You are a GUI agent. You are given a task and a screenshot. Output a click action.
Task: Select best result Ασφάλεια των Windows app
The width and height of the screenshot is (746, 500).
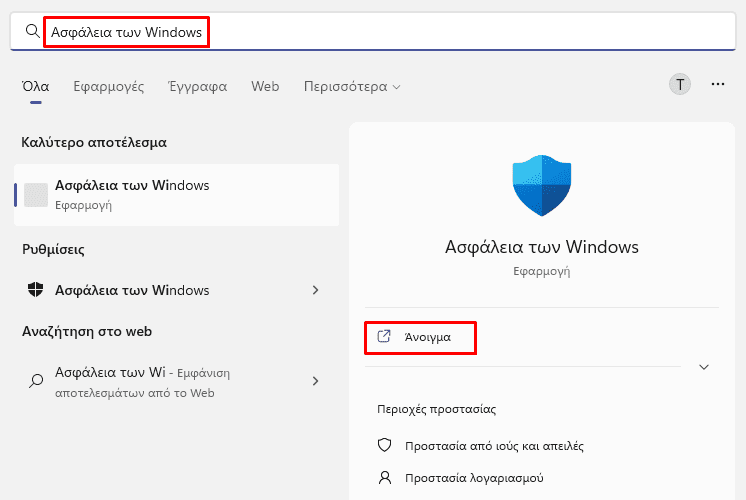click(x=177, y=195)
